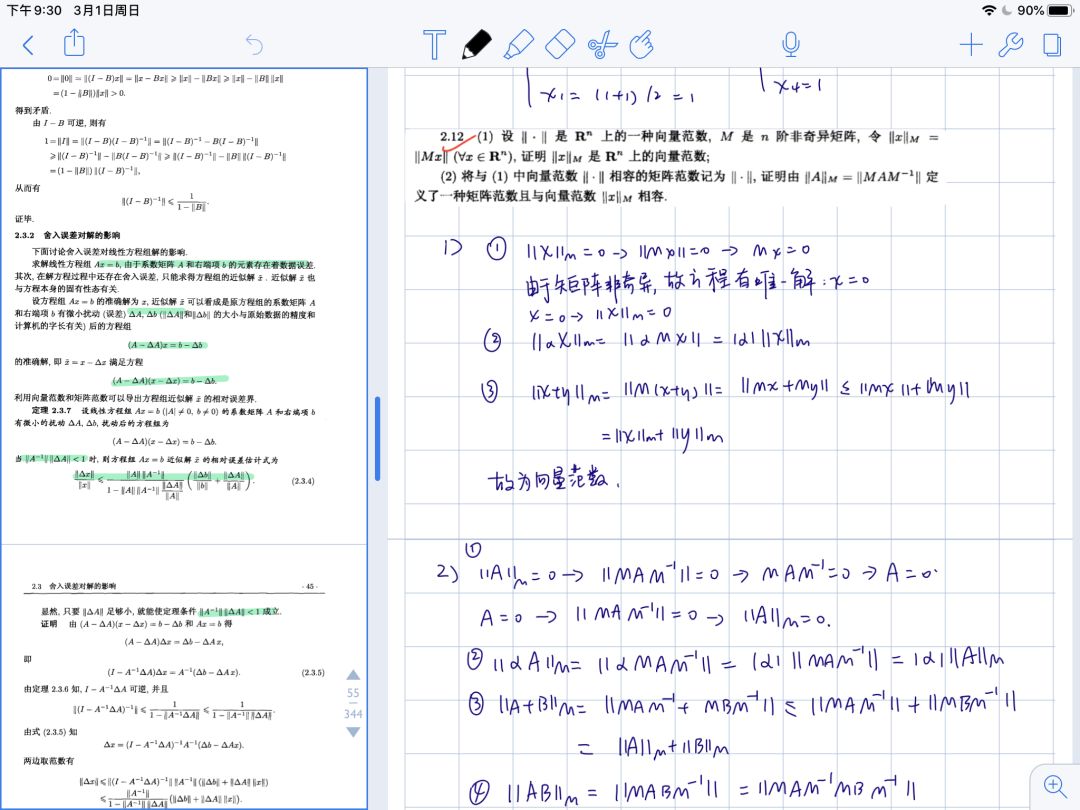Viewport: 1080px width, 810px height.
Task: Open the share export menu
Action: click(75, 44)
